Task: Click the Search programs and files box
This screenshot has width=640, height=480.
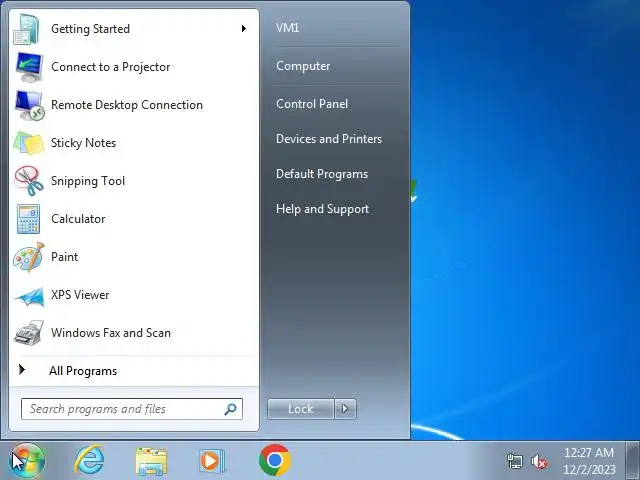Action: coord(132,409)
